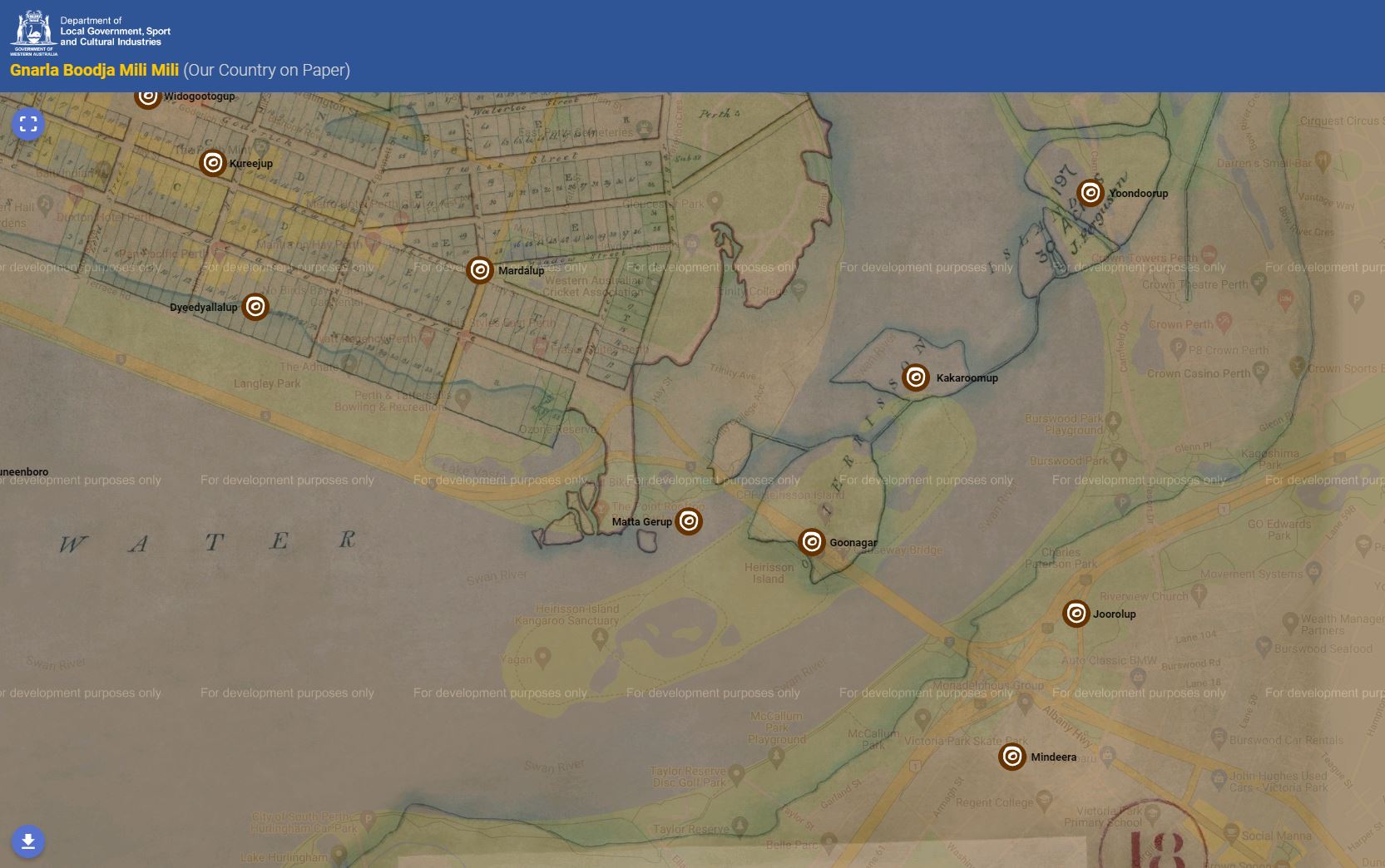Click the Mindeera map marker
Image resolution: width=1385 pixels, height=868 pixels.
(x=1012, y=757)
